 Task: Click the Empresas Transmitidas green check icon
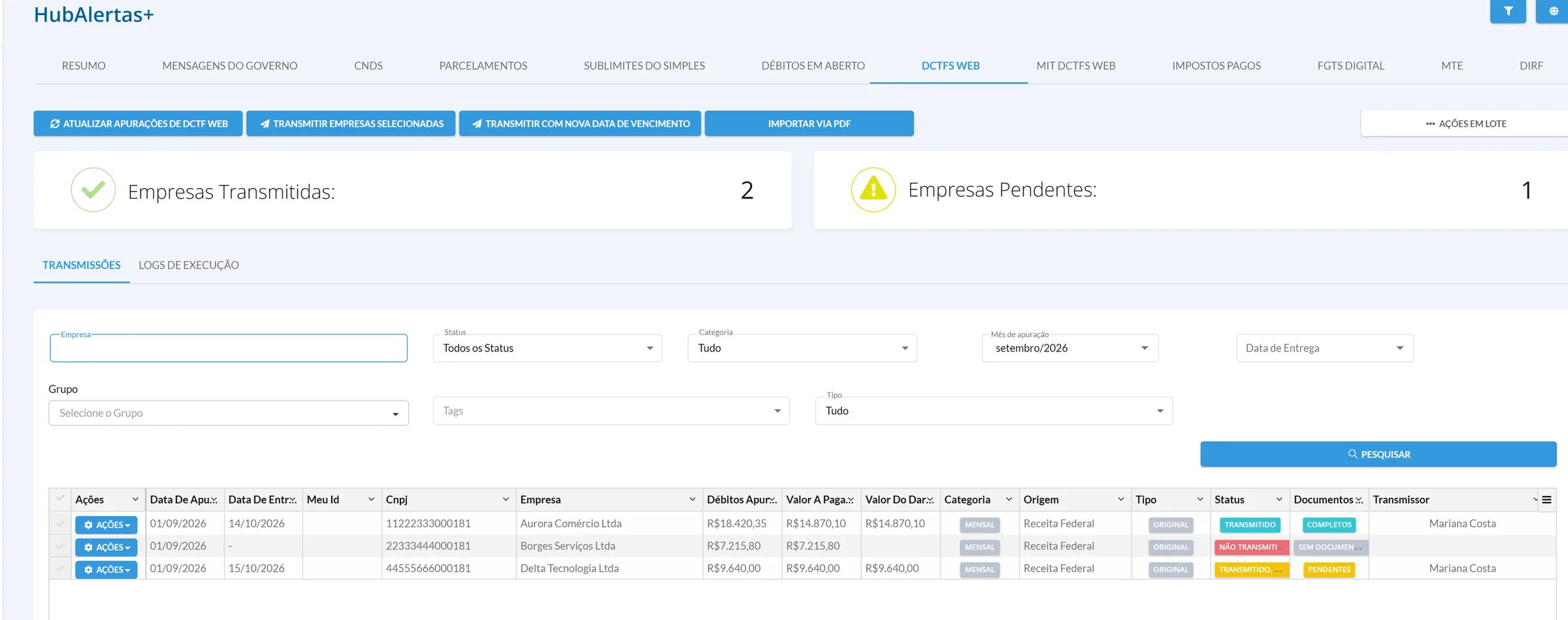[93, 190]
